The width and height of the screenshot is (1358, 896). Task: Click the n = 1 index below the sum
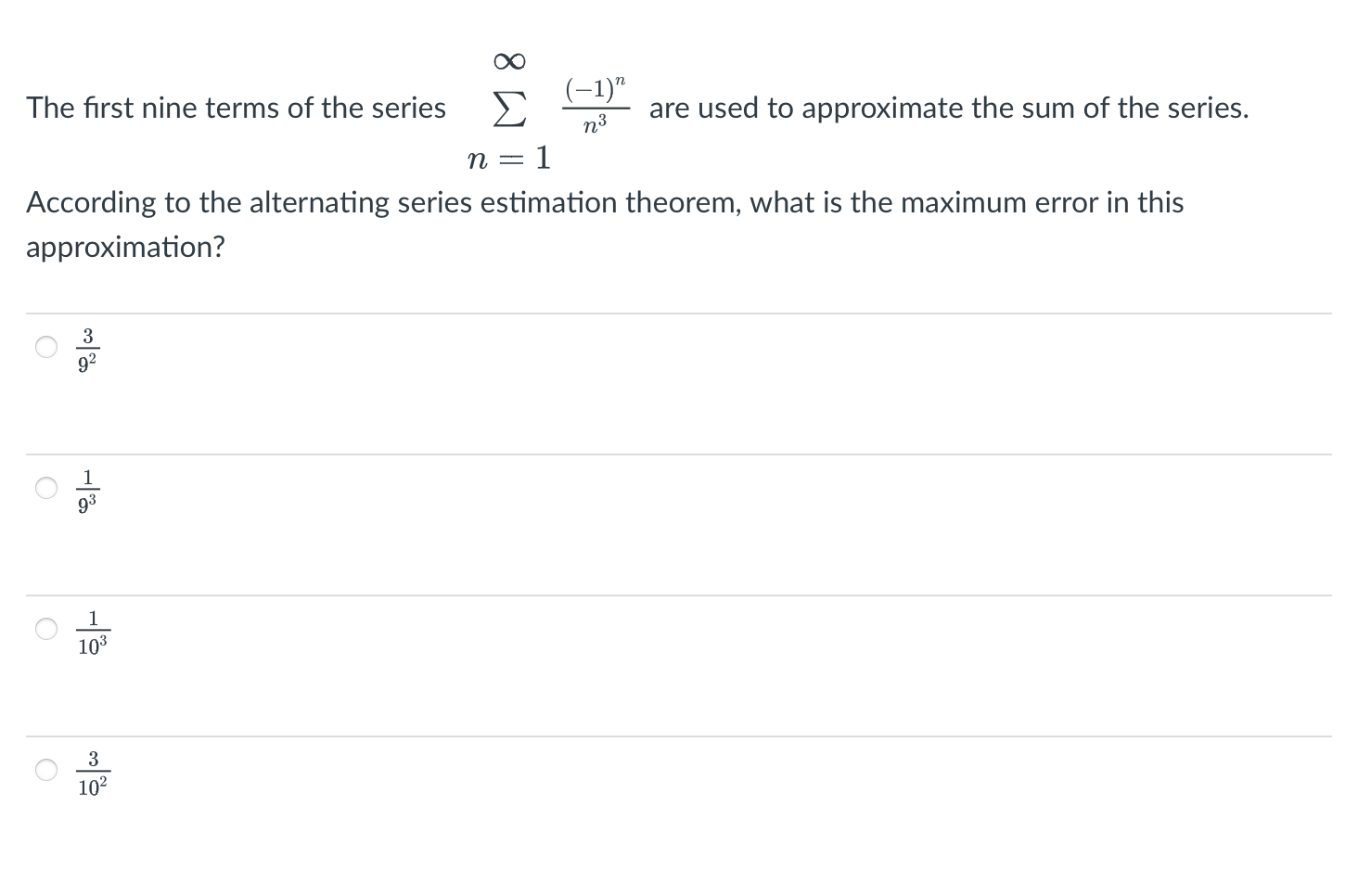[508, 158]
